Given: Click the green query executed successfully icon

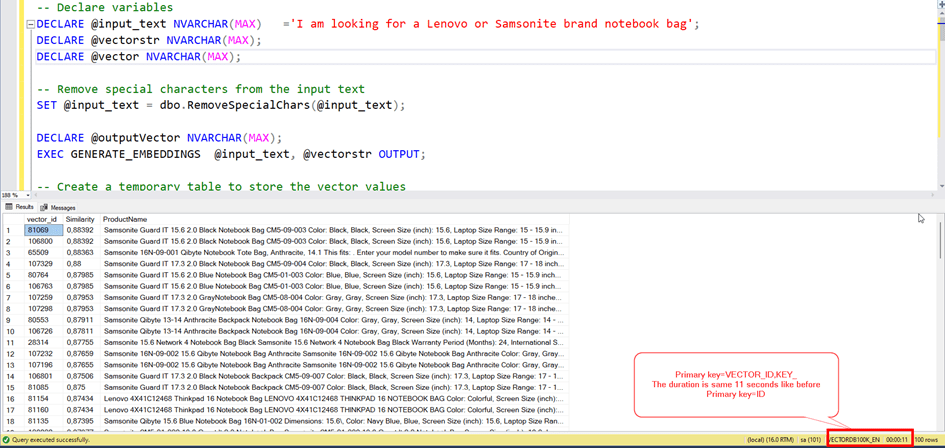Looking at the screenshot, I should point(7,440).
